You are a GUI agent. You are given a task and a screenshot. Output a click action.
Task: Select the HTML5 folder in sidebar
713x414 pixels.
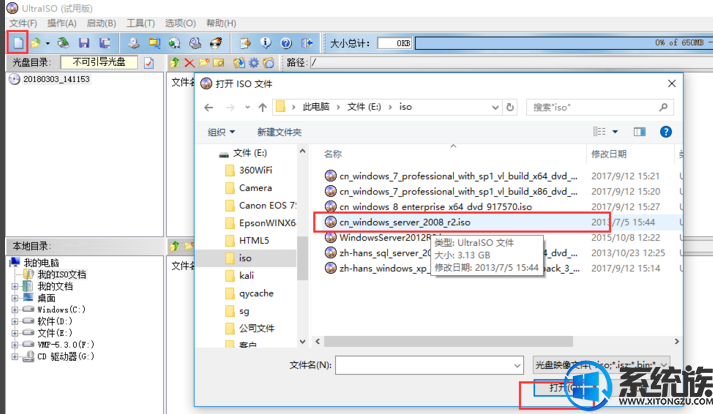(x=254, y=241)
